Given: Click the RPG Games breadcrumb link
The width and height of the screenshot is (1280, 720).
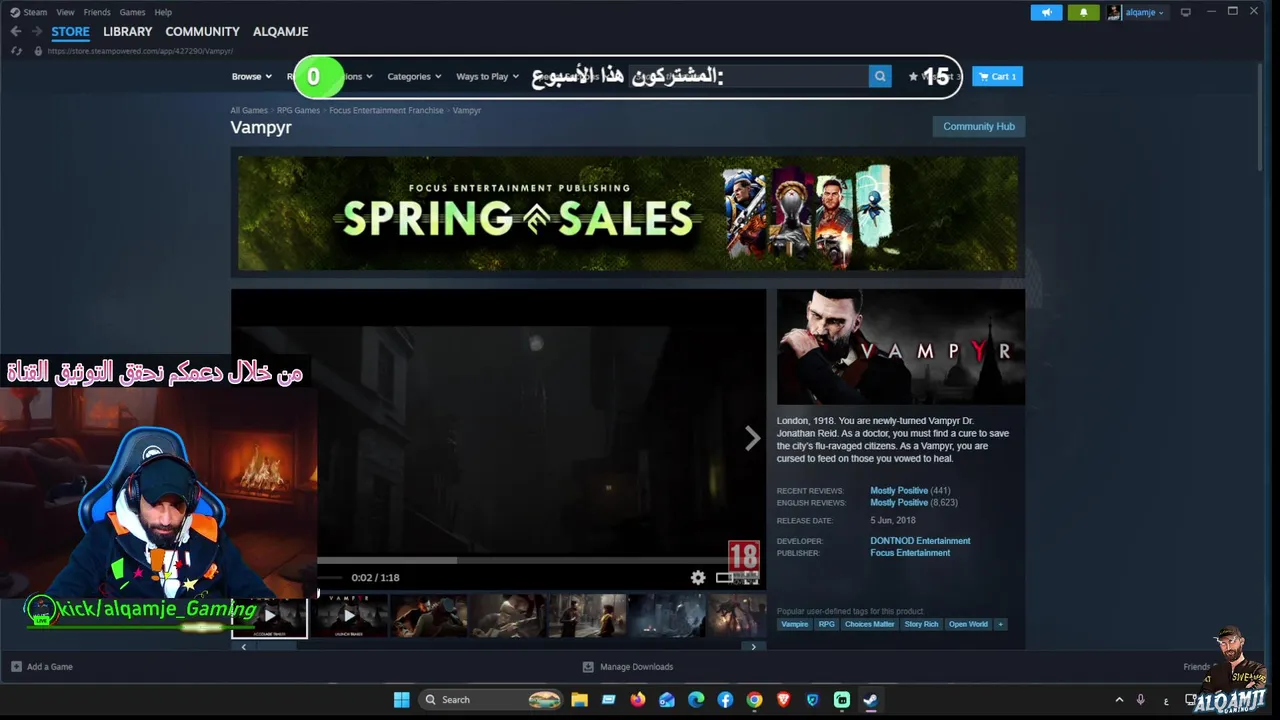Looking at the screenshot, I should tap(298, 110).
